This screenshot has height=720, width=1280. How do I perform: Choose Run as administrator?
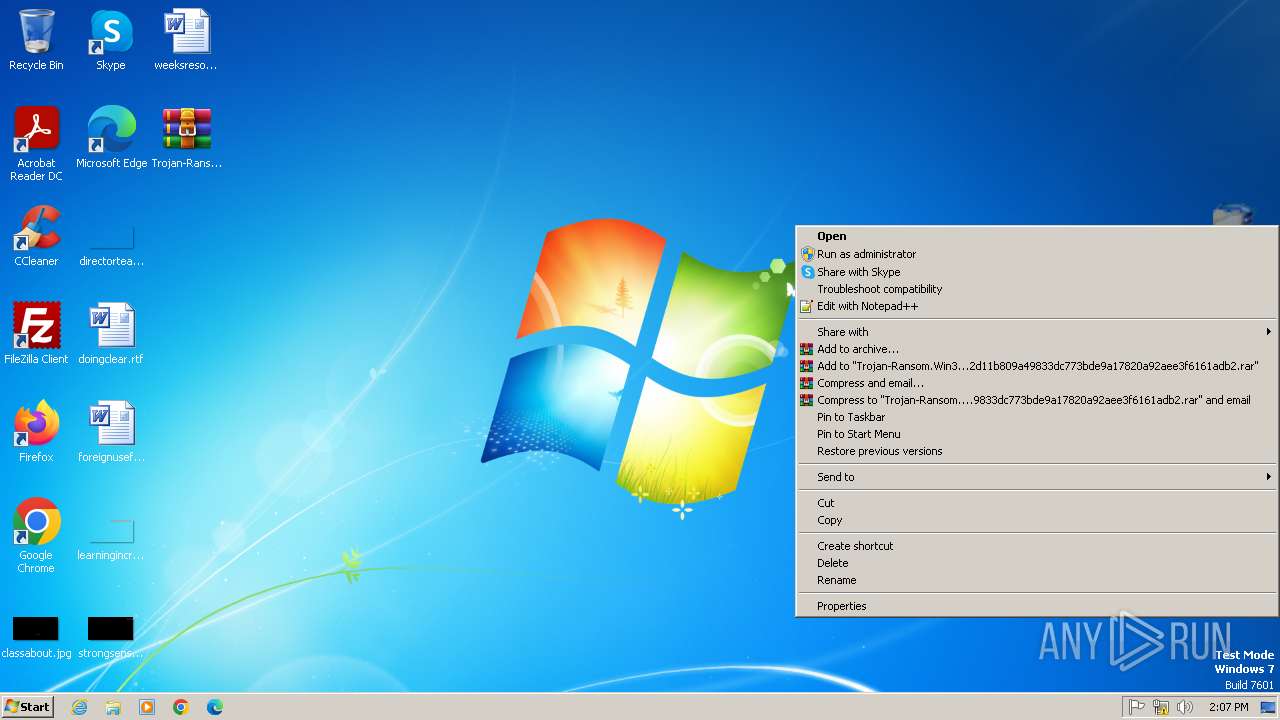(1036, 254)
